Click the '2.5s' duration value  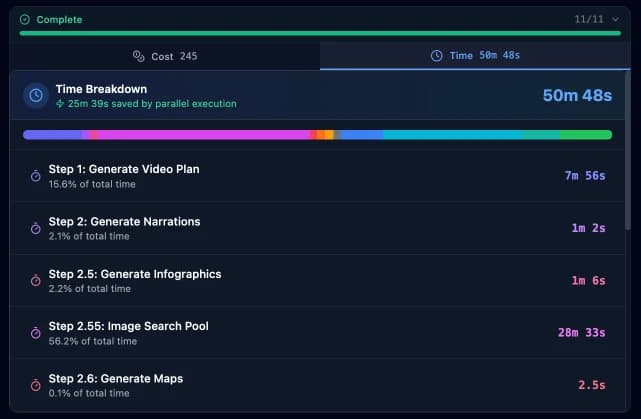[x=592, y=385]
